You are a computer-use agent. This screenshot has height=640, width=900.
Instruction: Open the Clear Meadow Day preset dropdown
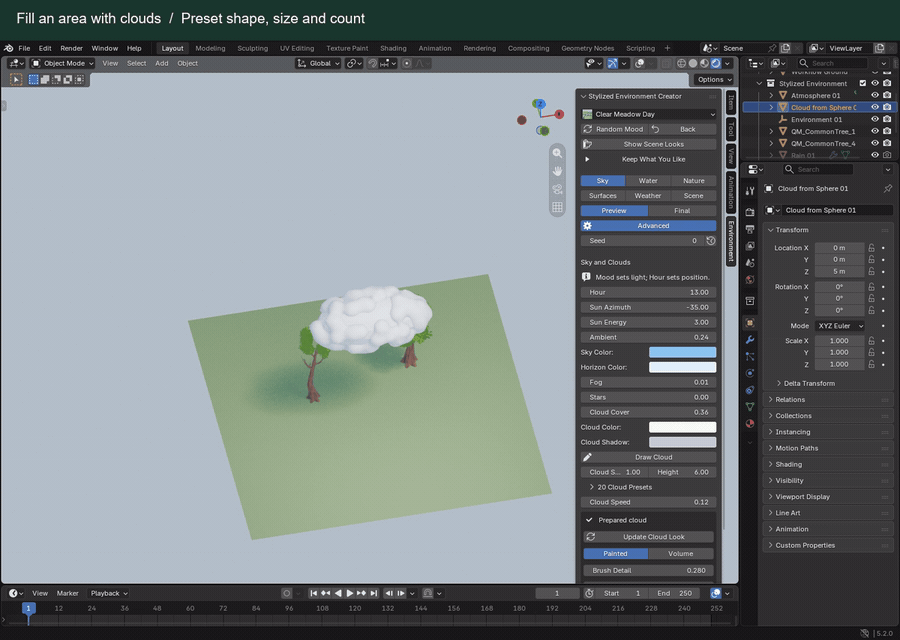[649, 114]
